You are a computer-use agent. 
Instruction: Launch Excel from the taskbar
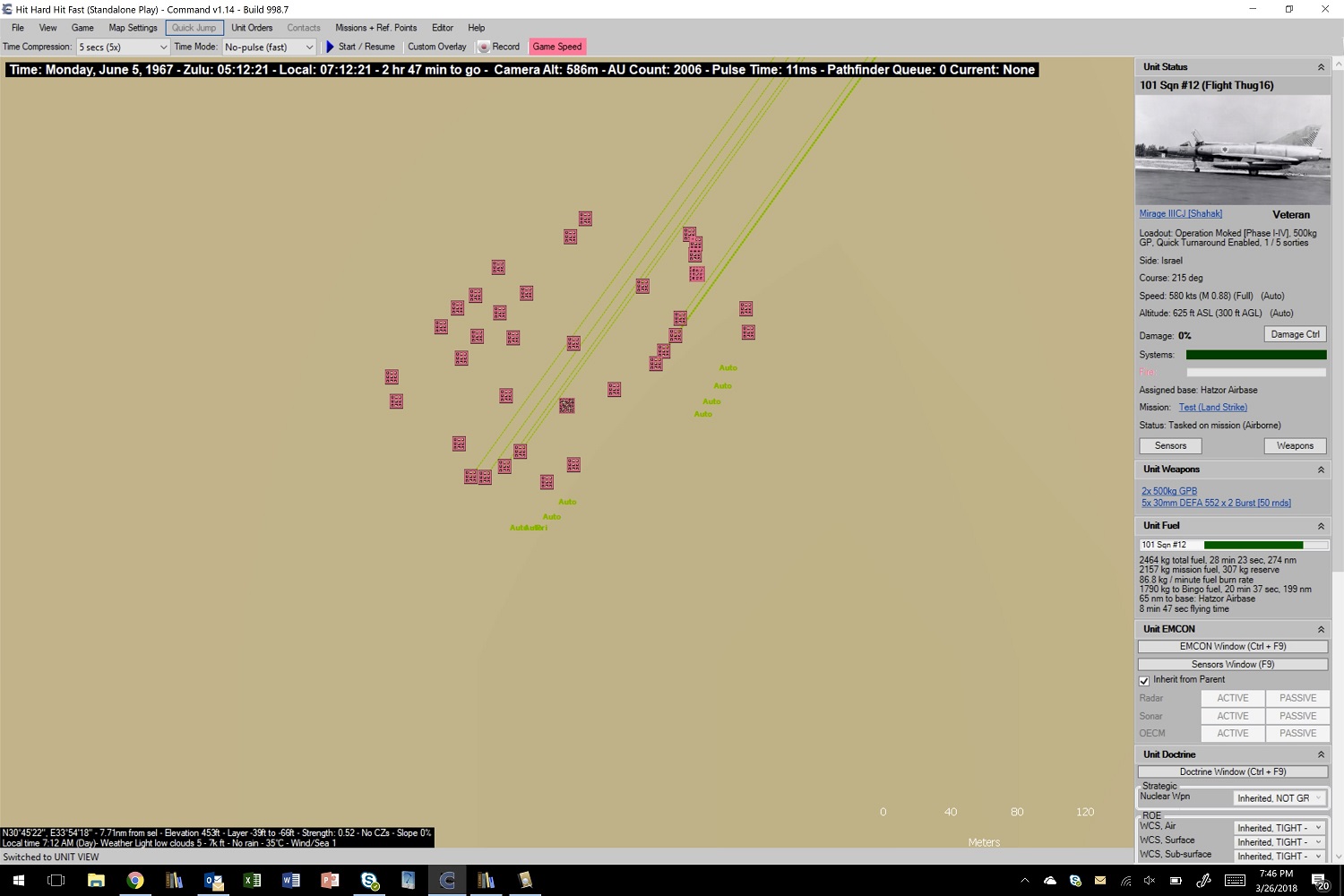coord(252,881)
